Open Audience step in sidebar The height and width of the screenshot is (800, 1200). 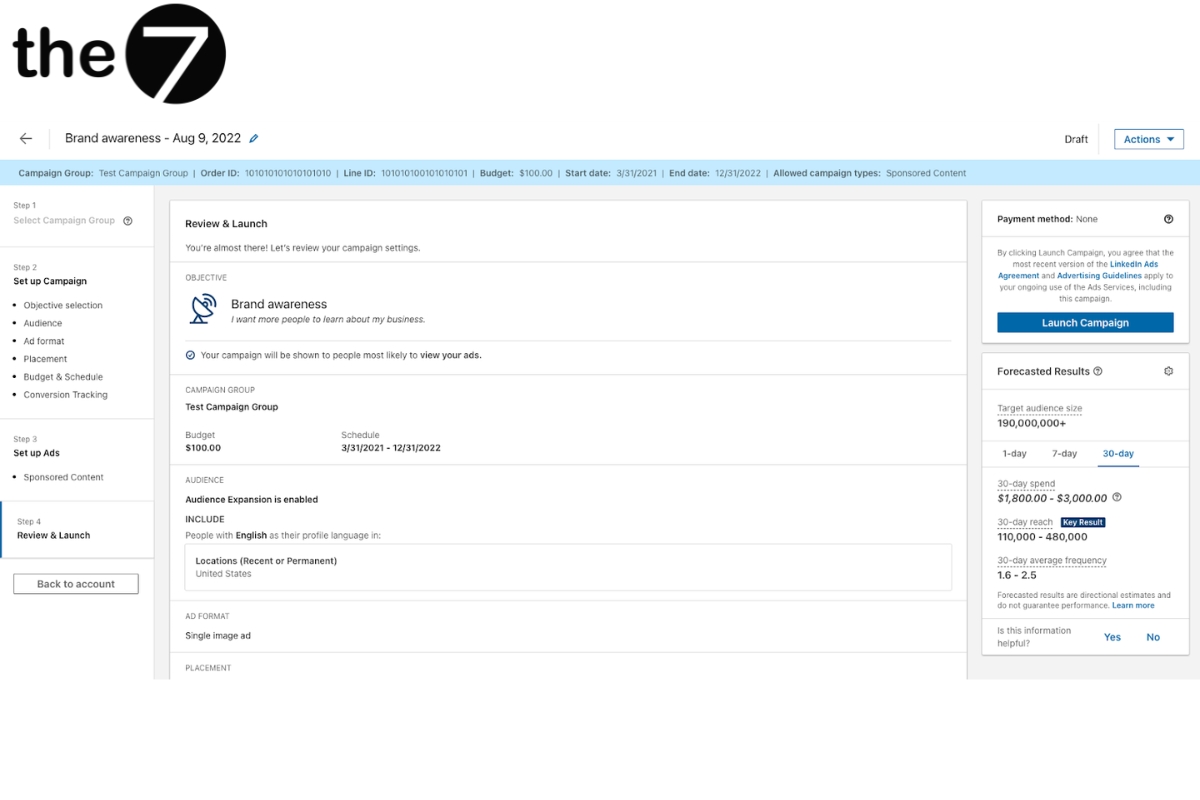tap(43, 323)
